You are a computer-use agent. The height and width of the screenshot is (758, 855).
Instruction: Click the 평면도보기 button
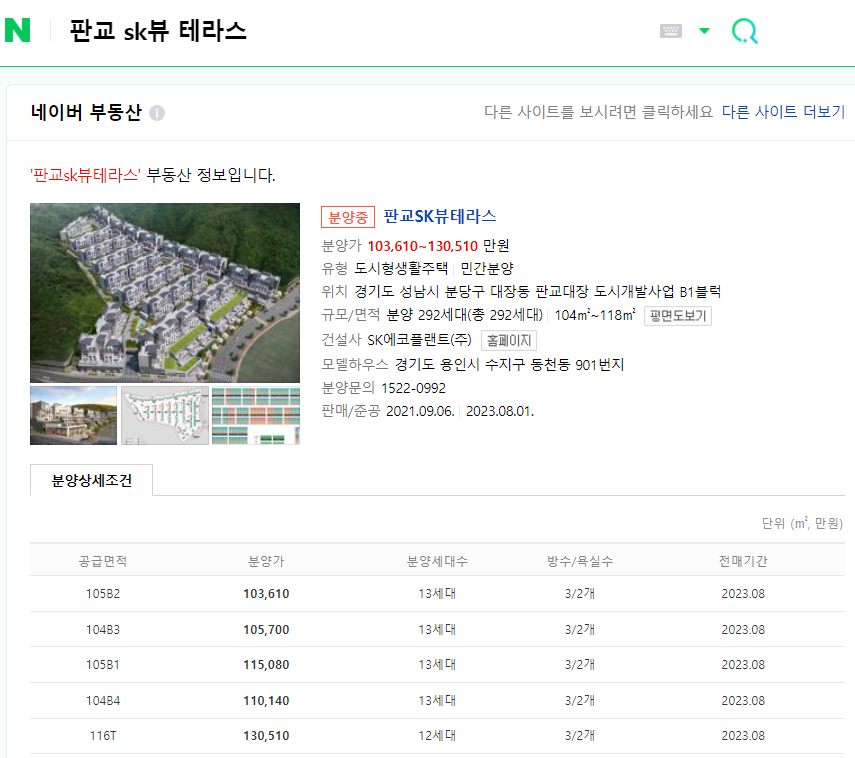[678, 316]
